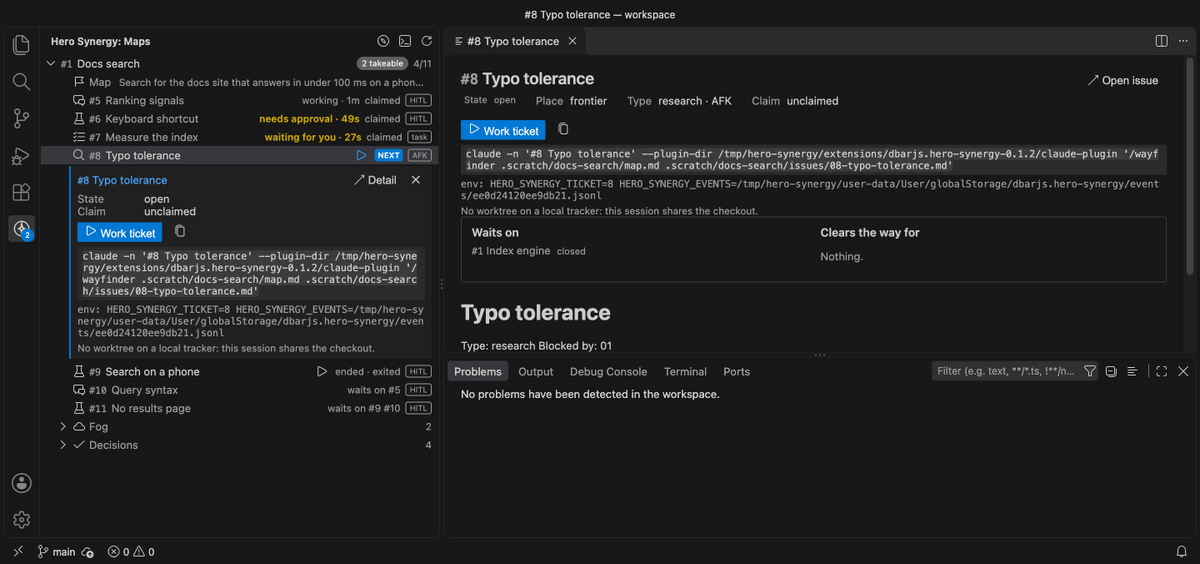Screen dimensions: 1200x564
Task: Refresh the Hero Synergy Maps view
Action: [427, 41]
